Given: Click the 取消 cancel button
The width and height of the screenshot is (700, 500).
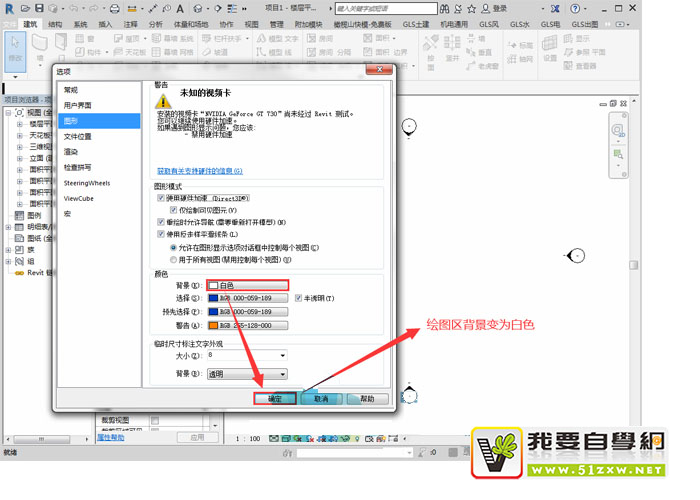Looking at the screenshot, I should [321, 399].
